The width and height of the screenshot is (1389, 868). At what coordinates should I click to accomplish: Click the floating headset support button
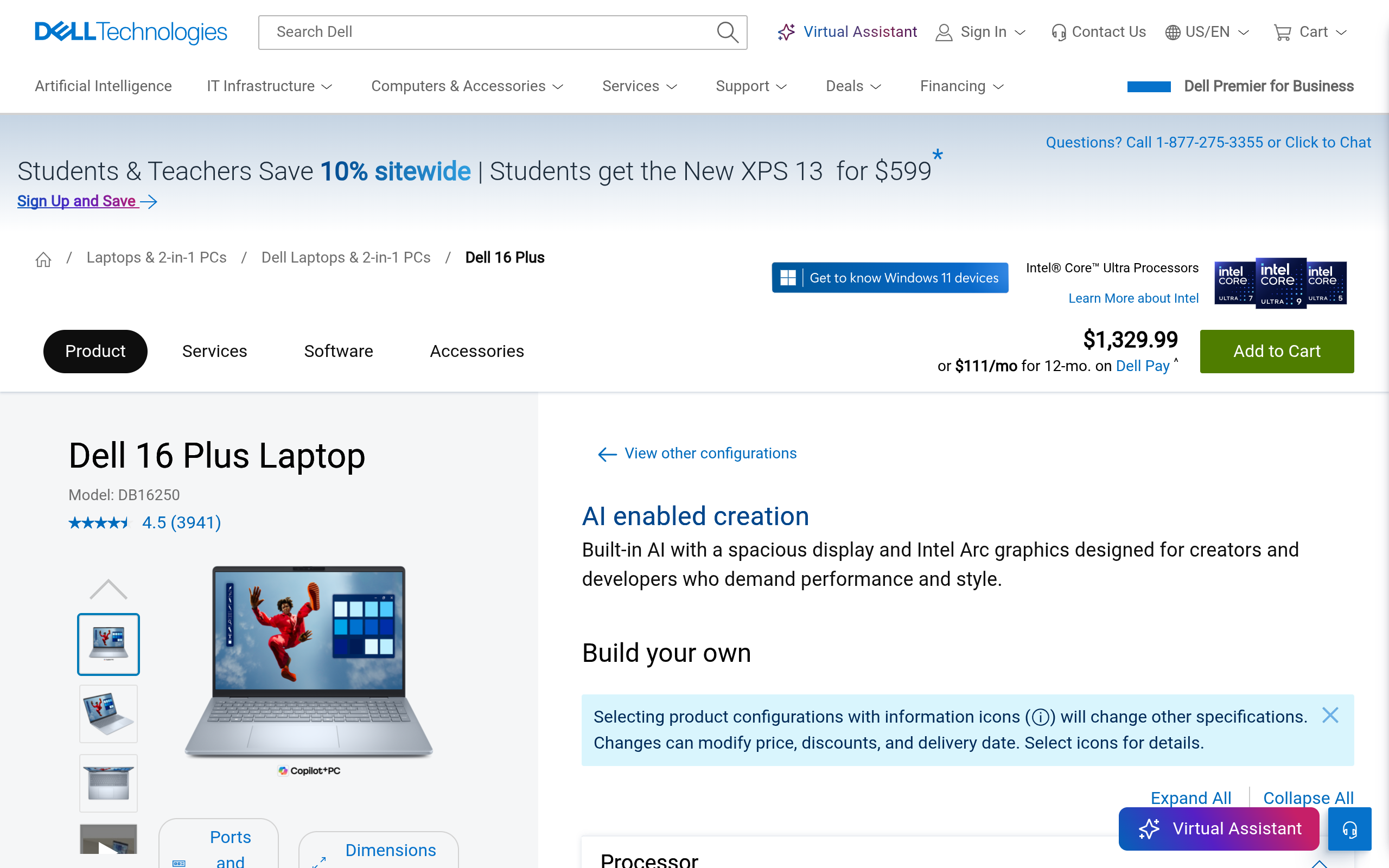pos(1349,829)
